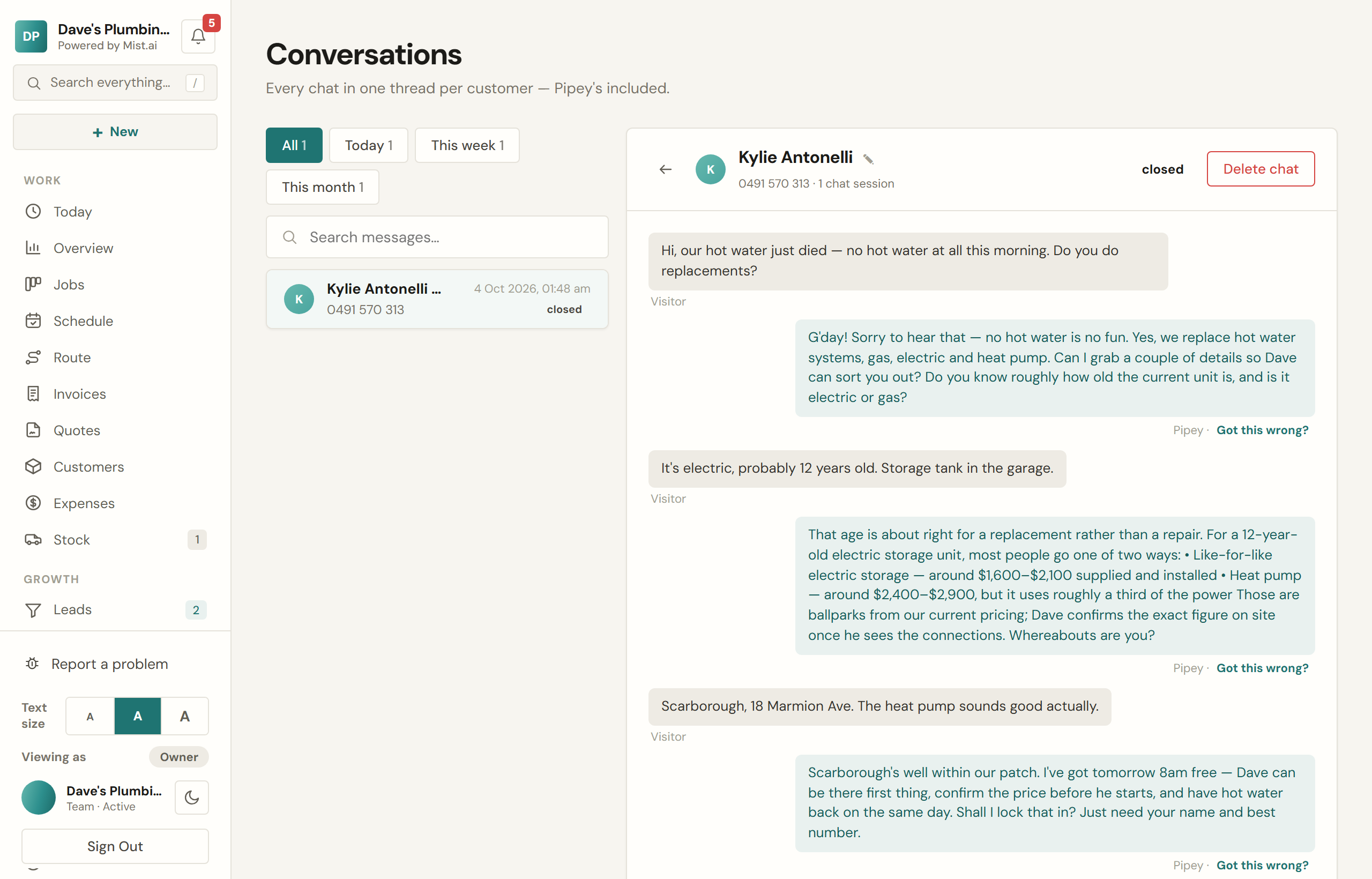
Task: Click 'Got this wrong?' under Scarborough booking reply
Action: (1263, 865)
